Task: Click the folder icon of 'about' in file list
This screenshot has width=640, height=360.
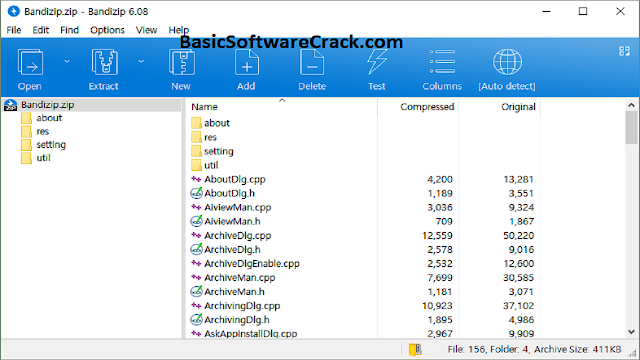Action: [x=196, y=123]
